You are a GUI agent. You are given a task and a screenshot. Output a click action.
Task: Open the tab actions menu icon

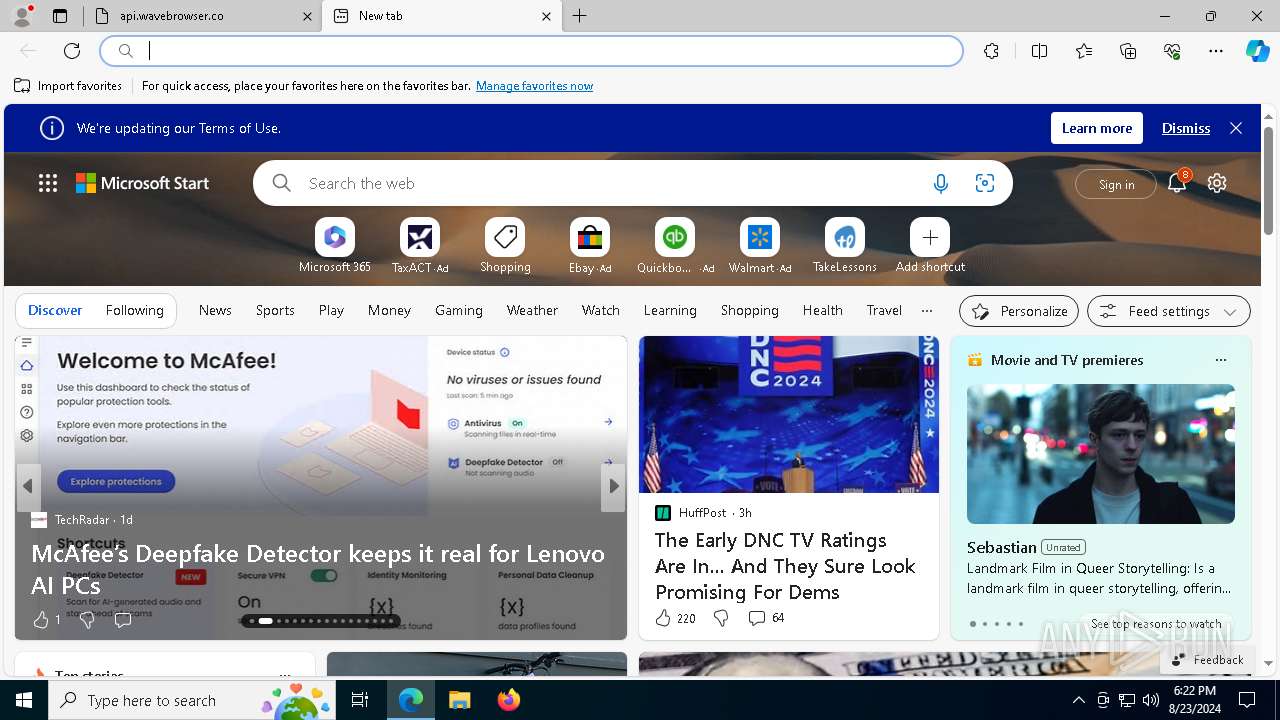pyautogui.click(x=60, y=16)
